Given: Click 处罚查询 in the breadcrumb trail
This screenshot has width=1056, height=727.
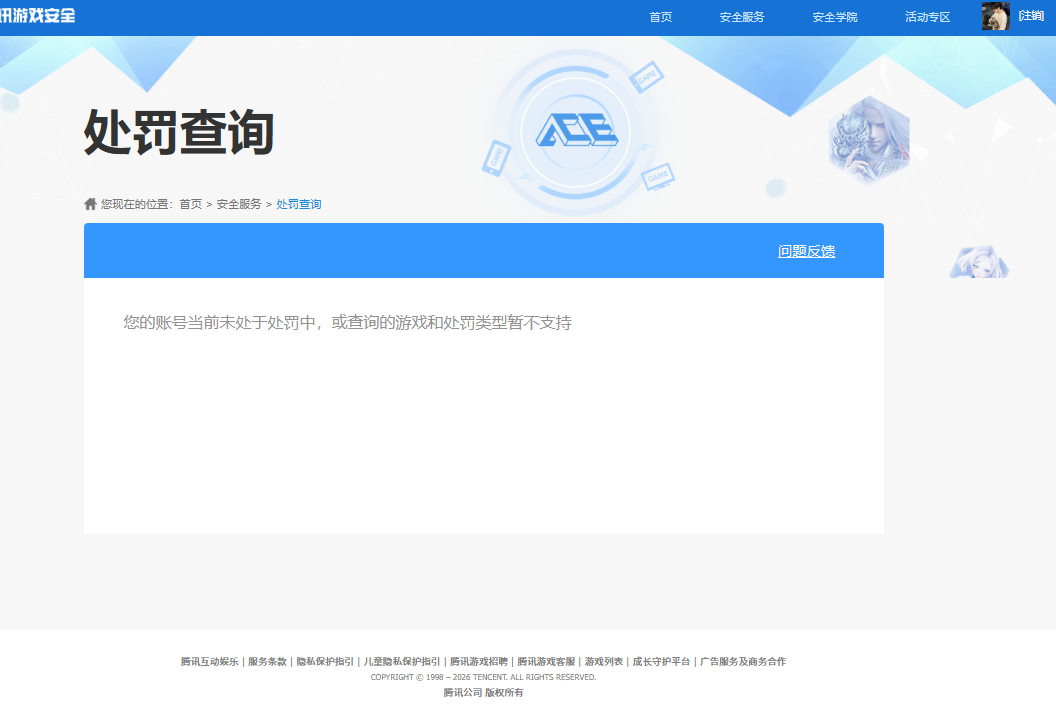Looking at the screenshot, I should pyautogui.click(x=298, y=203).
